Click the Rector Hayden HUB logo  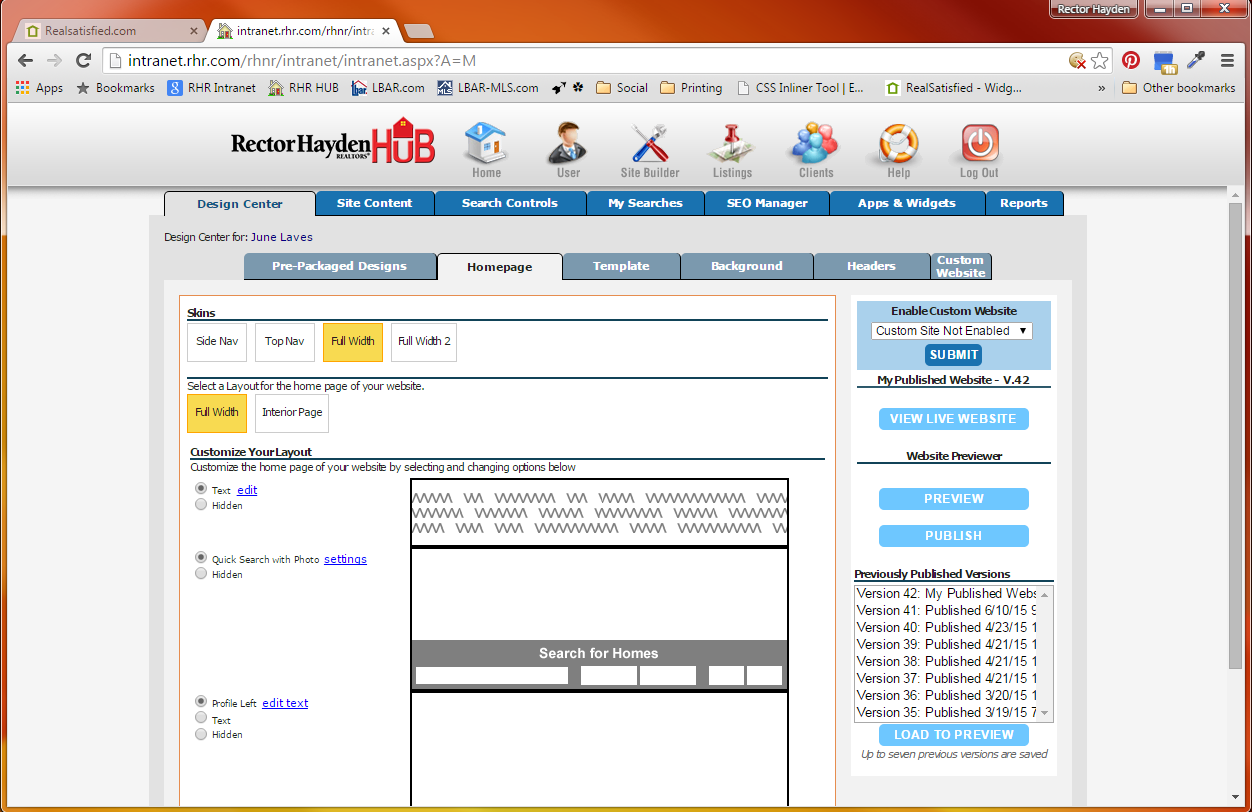333,141
